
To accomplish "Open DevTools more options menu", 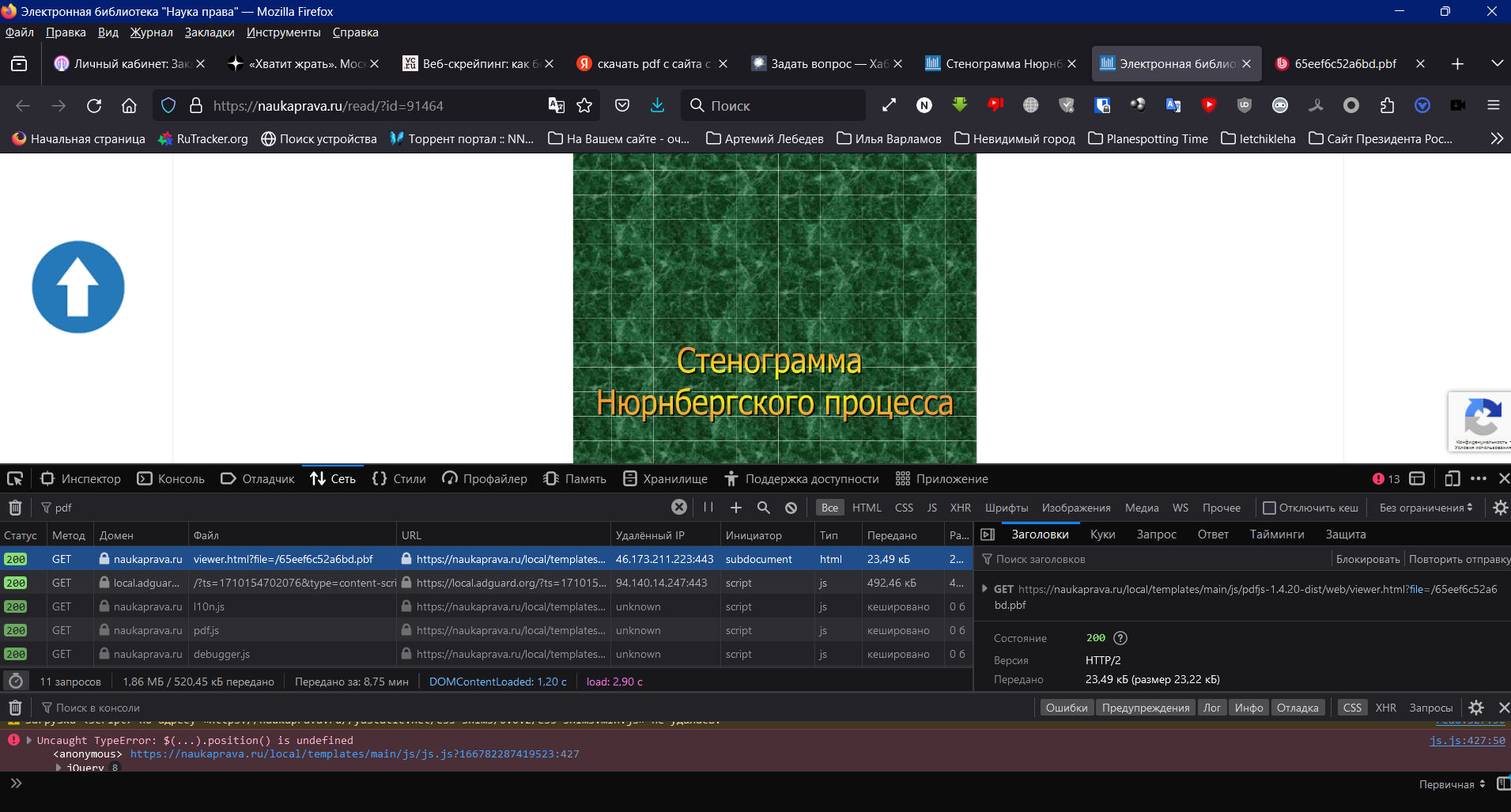I will tap(1479, 478).
